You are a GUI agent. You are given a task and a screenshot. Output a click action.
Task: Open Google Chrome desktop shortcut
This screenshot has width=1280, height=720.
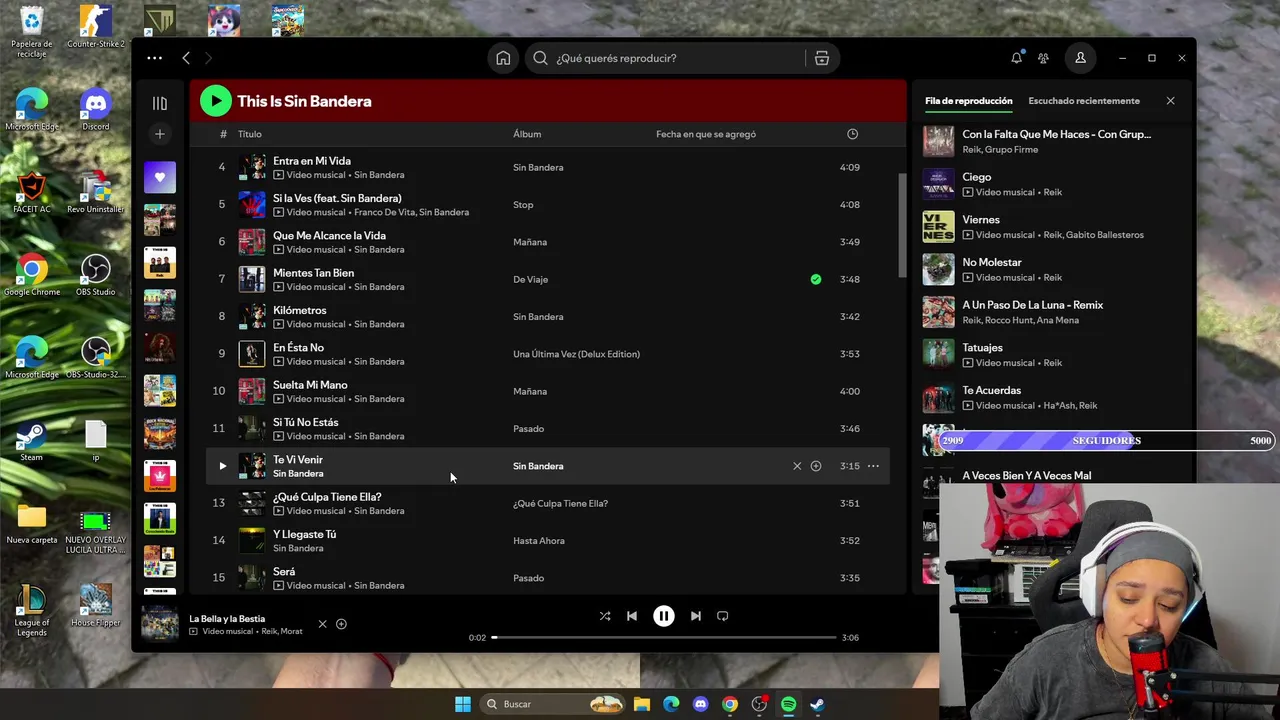(x=32, y=275)
